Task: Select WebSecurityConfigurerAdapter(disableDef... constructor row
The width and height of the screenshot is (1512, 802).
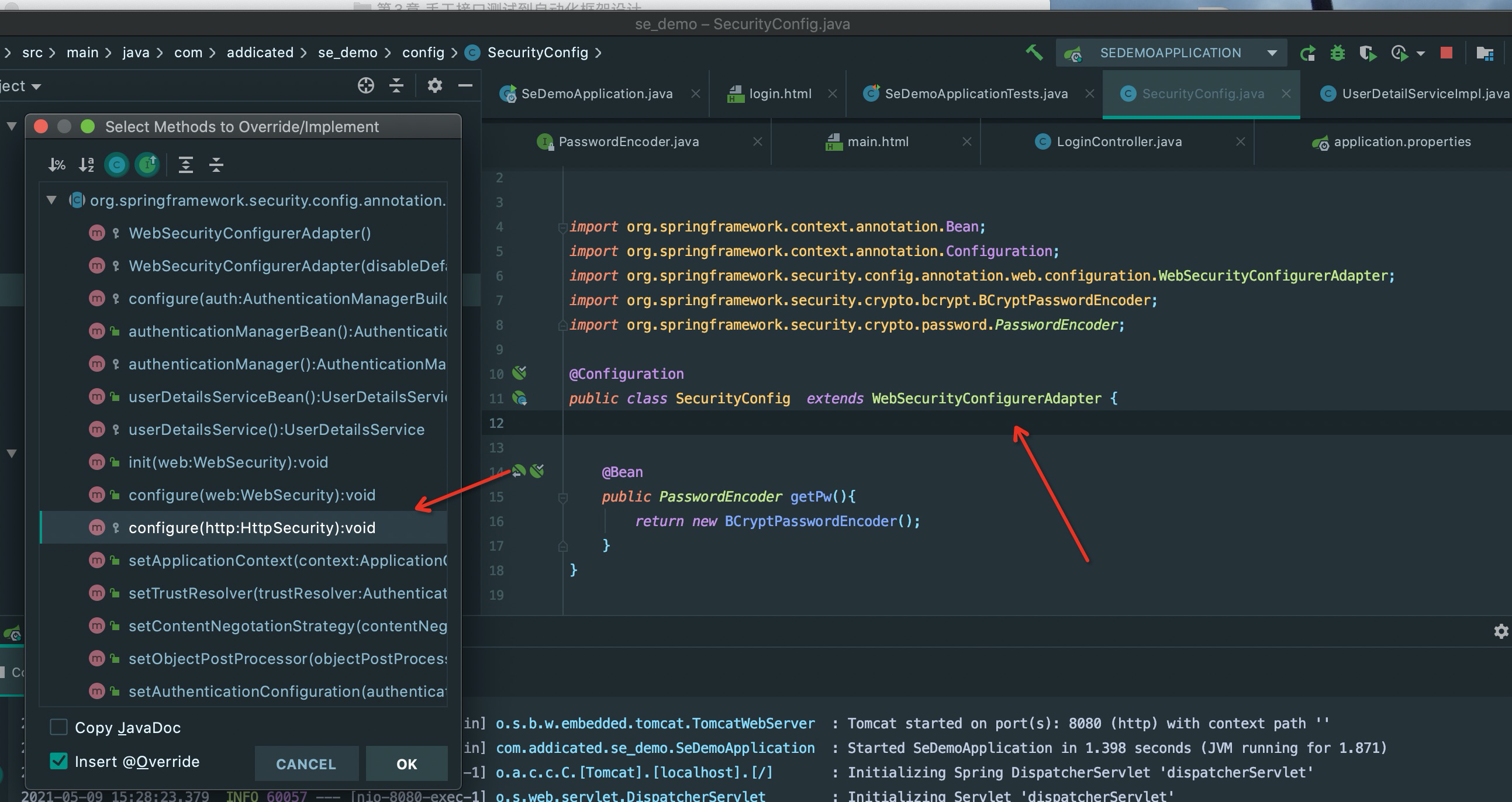Action: 244,267
